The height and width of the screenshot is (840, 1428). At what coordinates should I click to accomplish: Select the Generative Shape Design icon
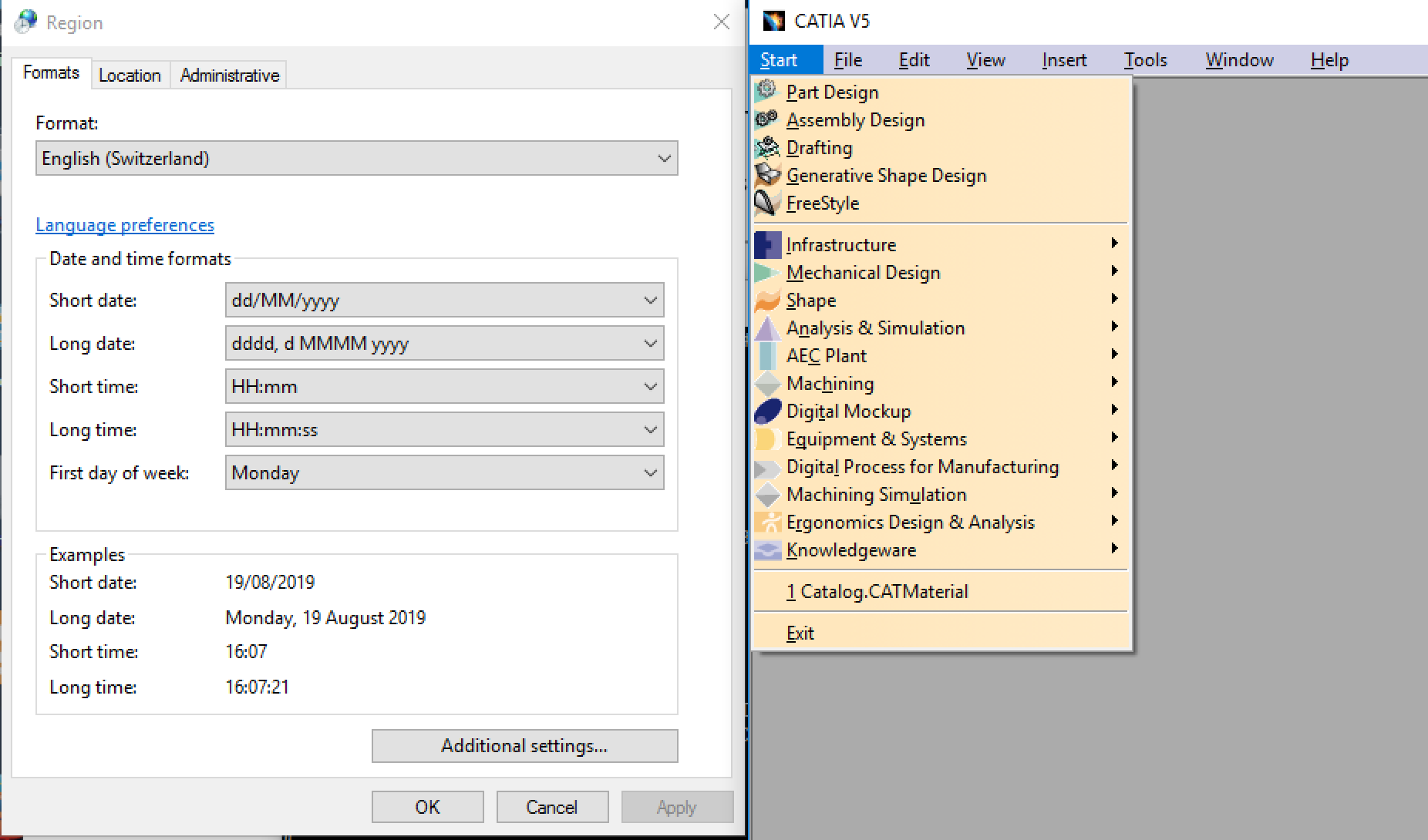(x=766, y=175)
